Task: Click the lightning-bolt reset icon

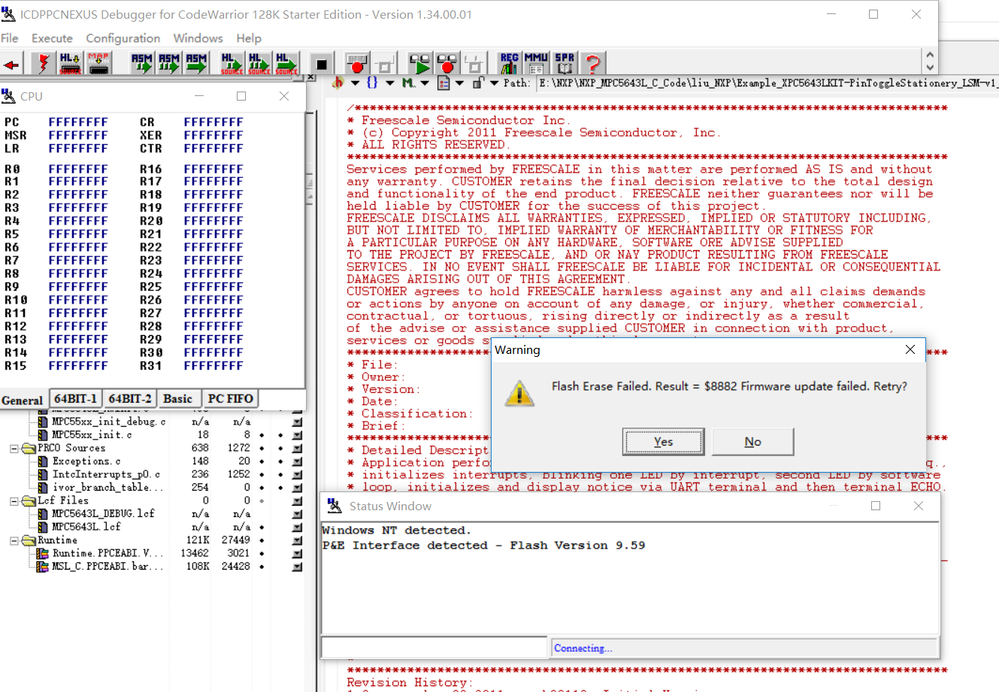Action: [x=43, y=64]
